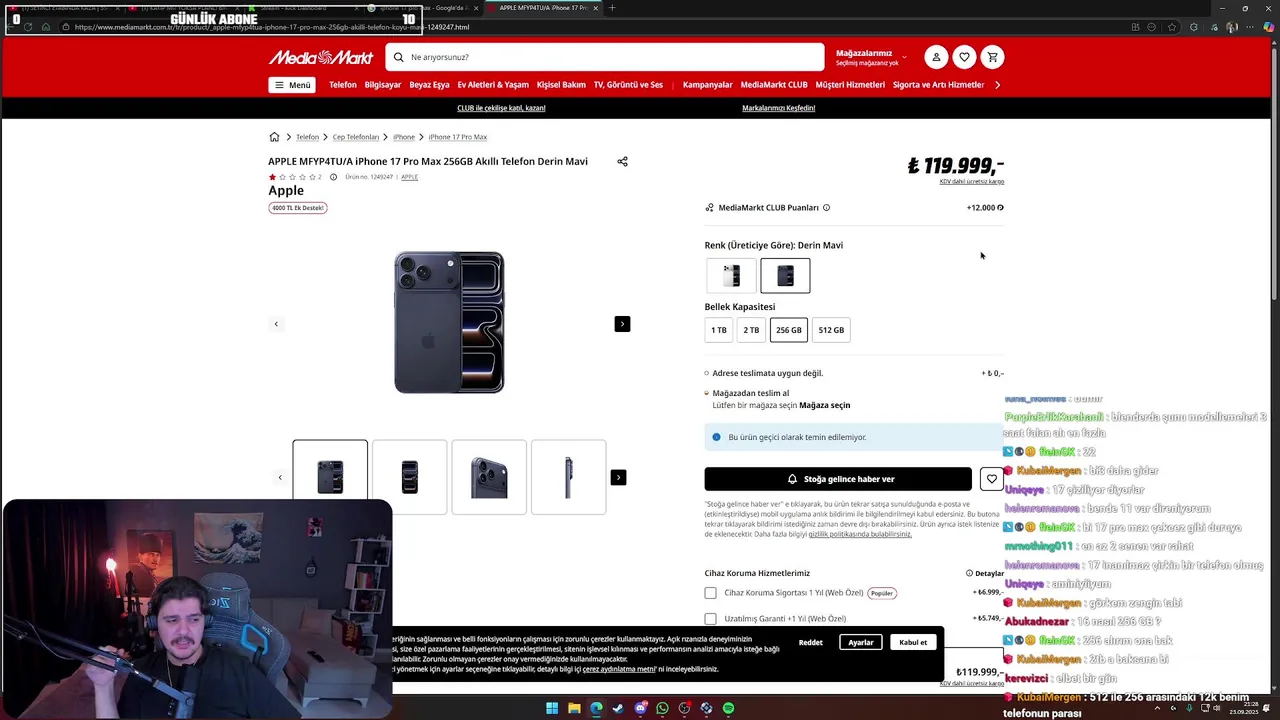Open Spotify from taskbar
Screen dimensions: 1280x720
pyautogui.click(x=728, y=709)
